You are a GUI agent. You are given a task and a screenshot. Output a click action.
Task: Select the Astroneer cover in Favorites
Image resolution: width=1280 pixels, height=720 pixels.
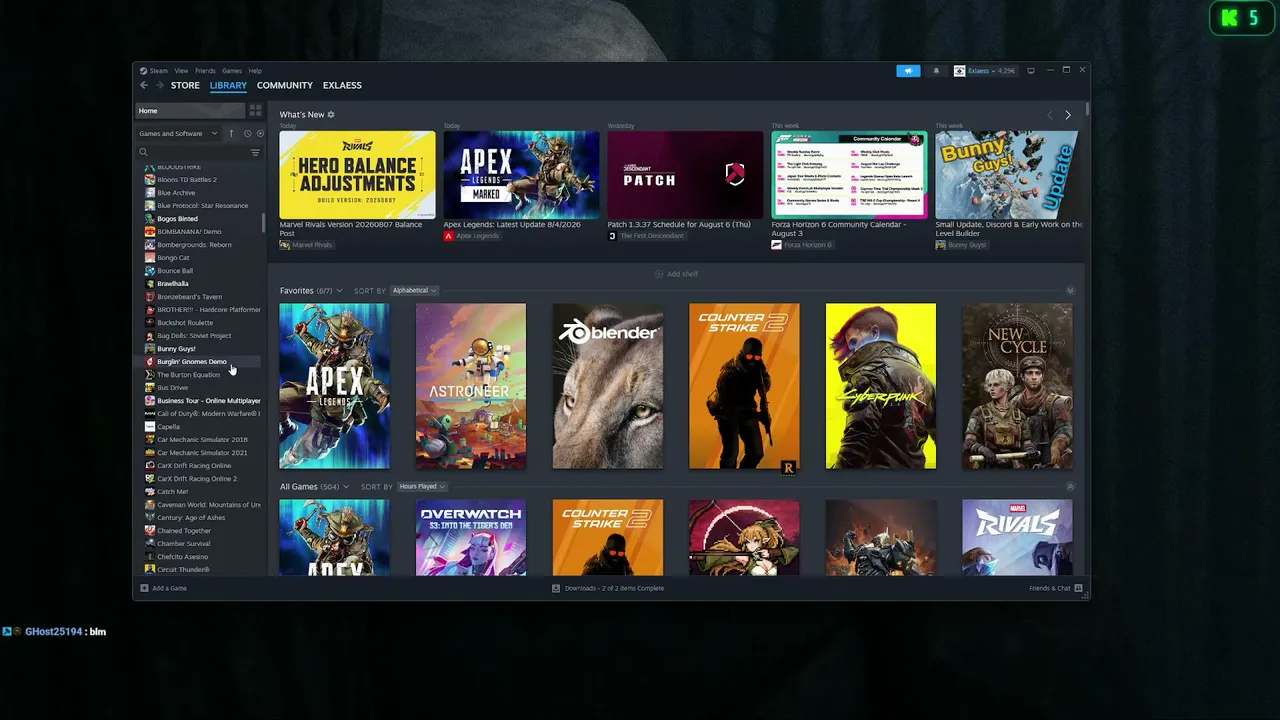point(471,386)
